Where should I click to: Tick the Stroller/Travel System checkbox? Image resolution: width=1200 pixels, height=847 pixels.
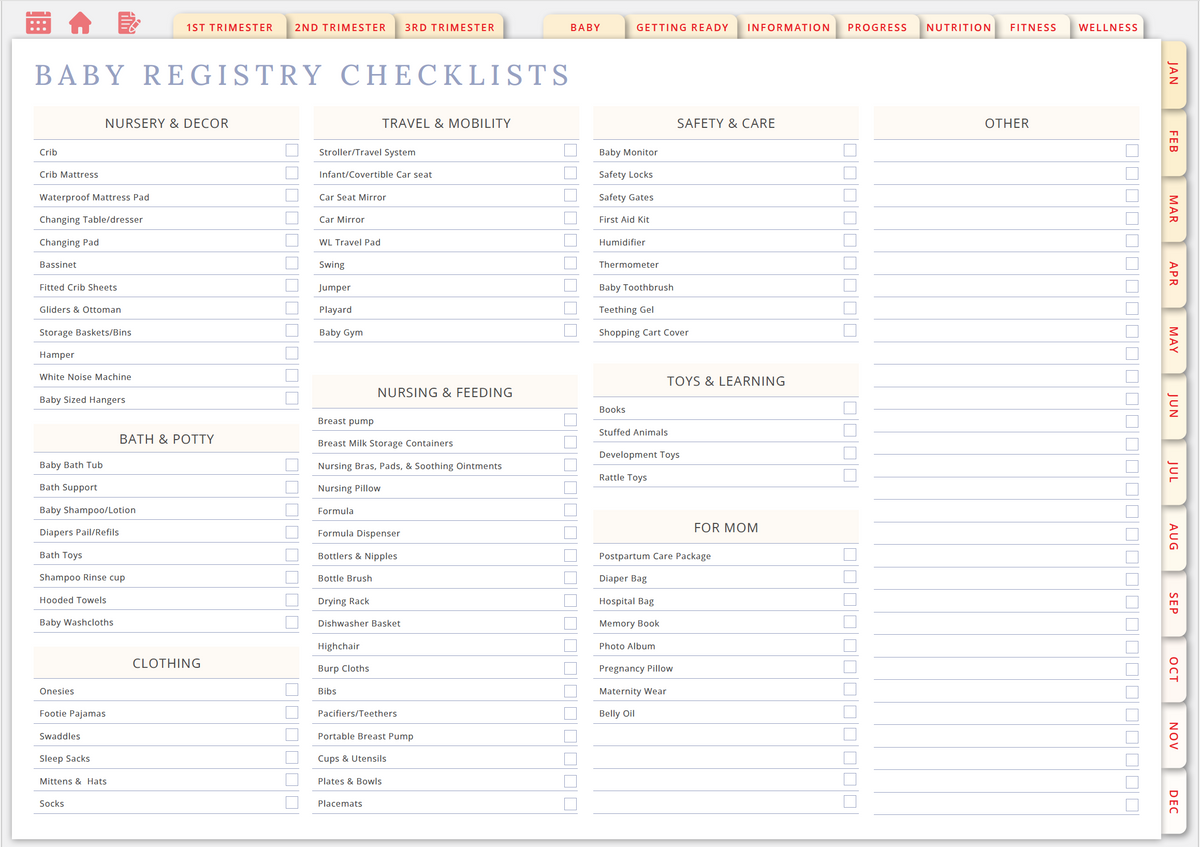[570, 152]
